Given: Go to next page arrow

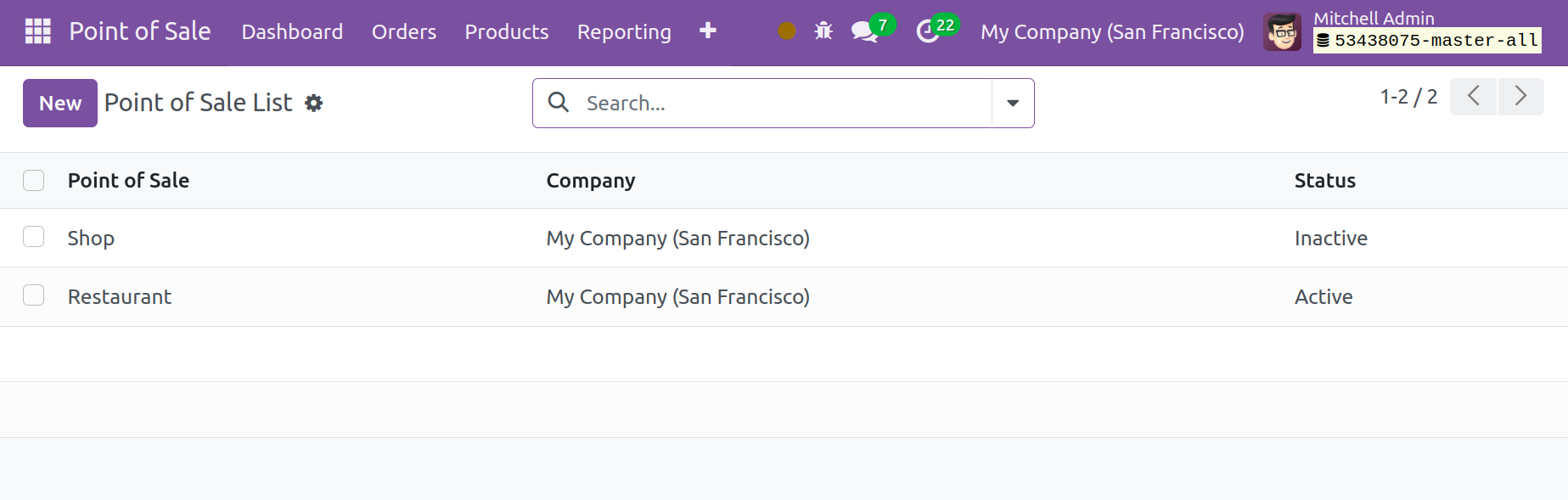Looking at the screenshot, I should [x=1520, y=97].
